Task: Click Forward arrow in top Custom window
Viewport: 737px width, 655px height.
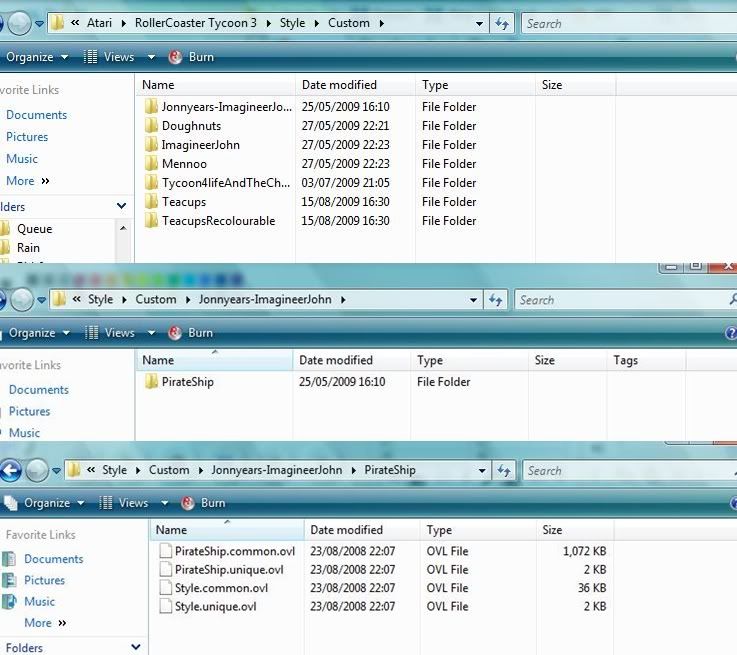Action: pos(19,23)
